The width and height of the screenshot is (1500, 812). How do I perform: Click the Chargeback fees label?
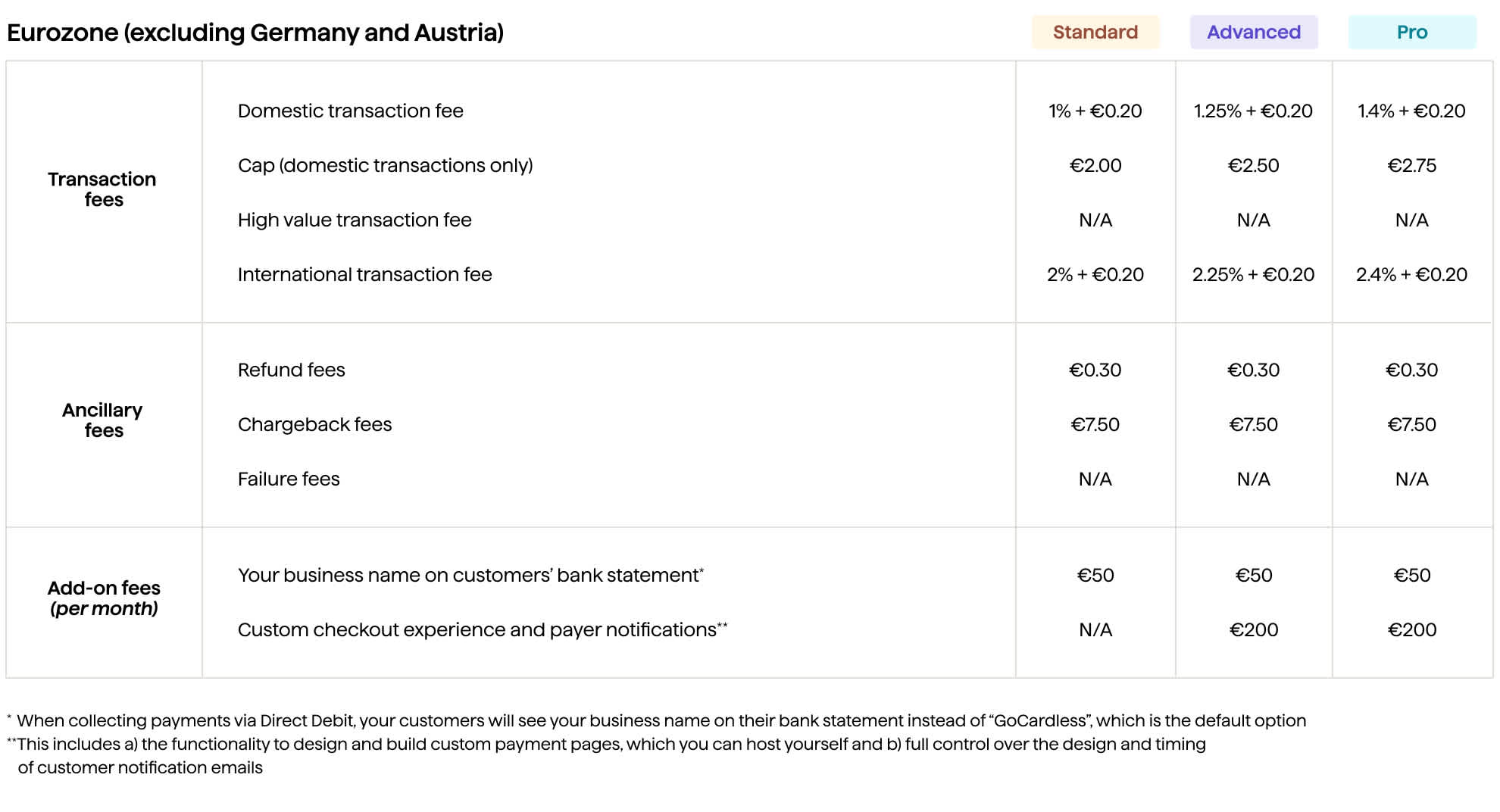(x=314, y=424)
